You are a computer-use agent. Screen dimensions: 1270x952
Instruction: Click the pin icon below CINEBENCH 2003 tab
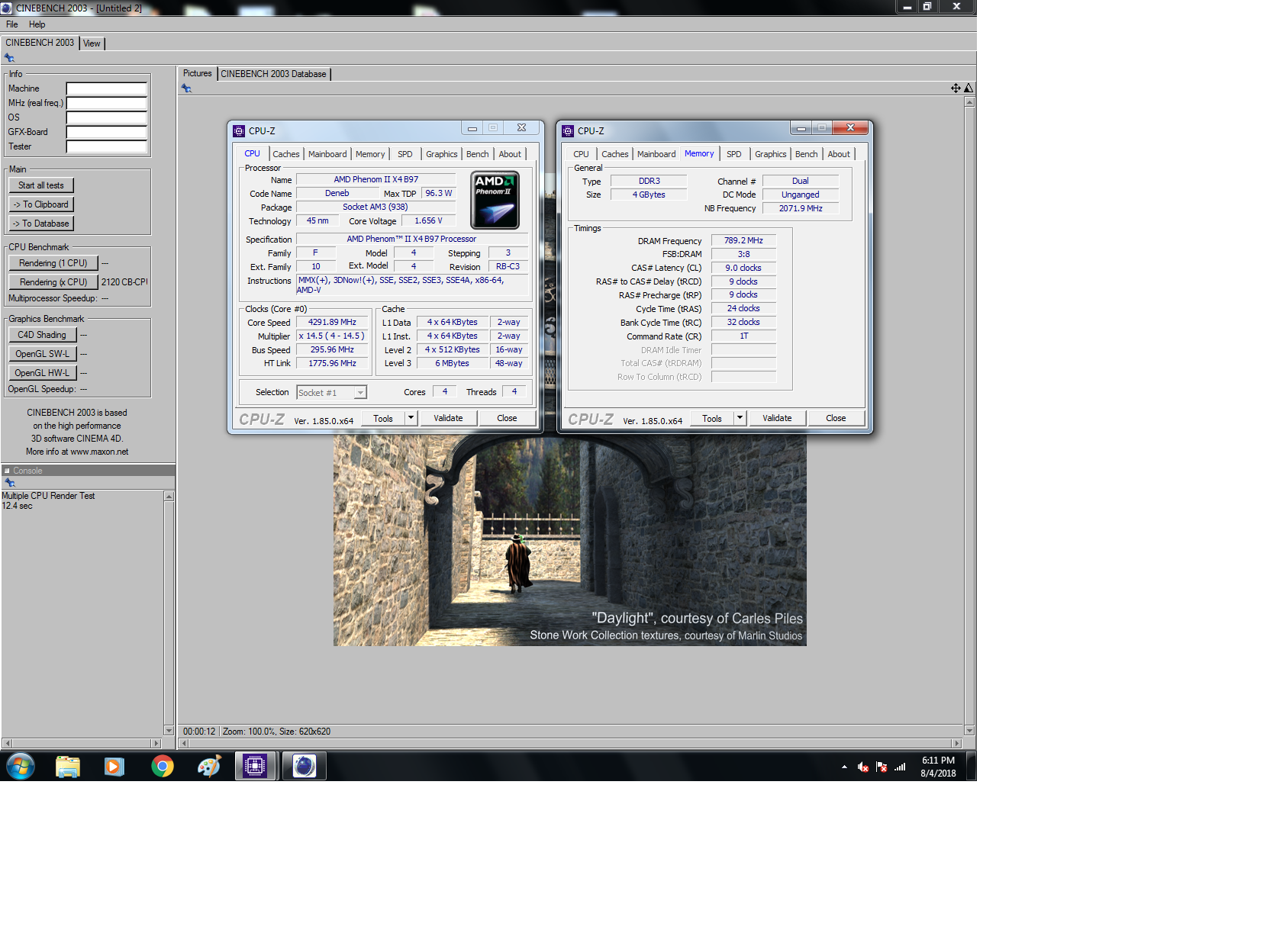(9, 58)
